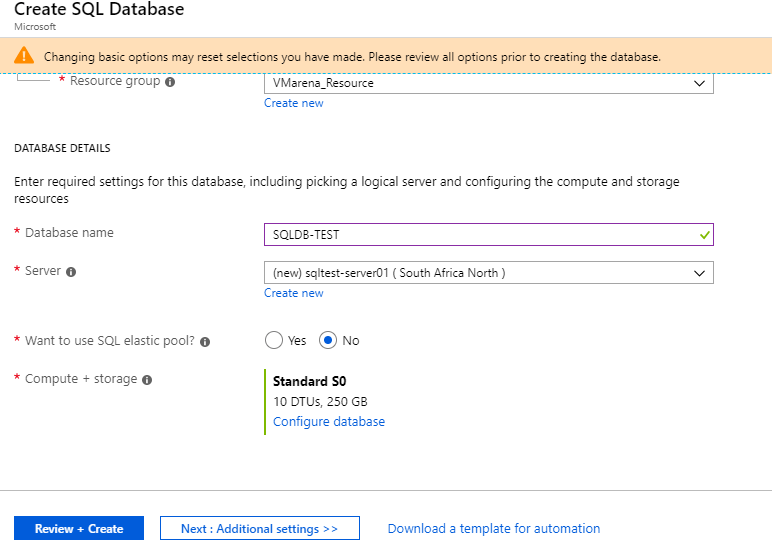772x550 pixels.
Task: Click info icon beside Server label
Action: pyautogui.click(x=71, y=272)
